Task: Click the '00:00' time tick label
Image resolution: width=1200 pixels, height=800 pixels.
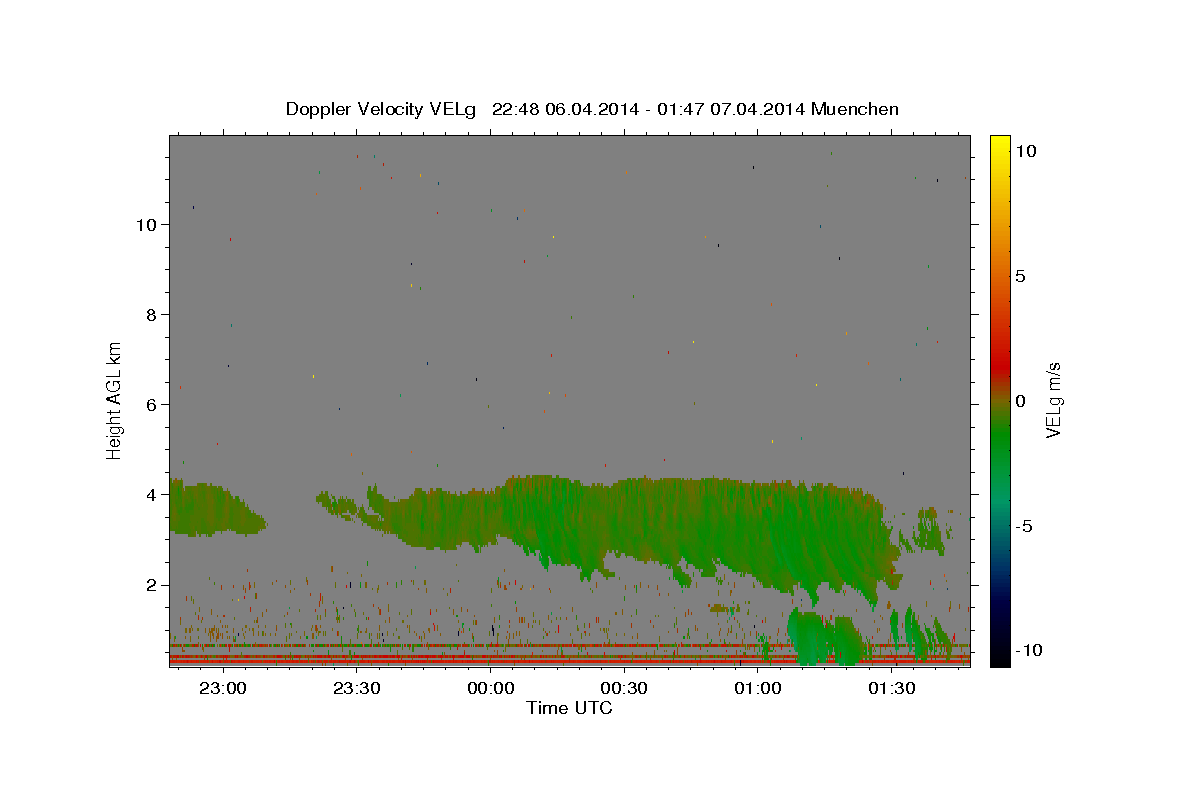Action: point(490,688)
